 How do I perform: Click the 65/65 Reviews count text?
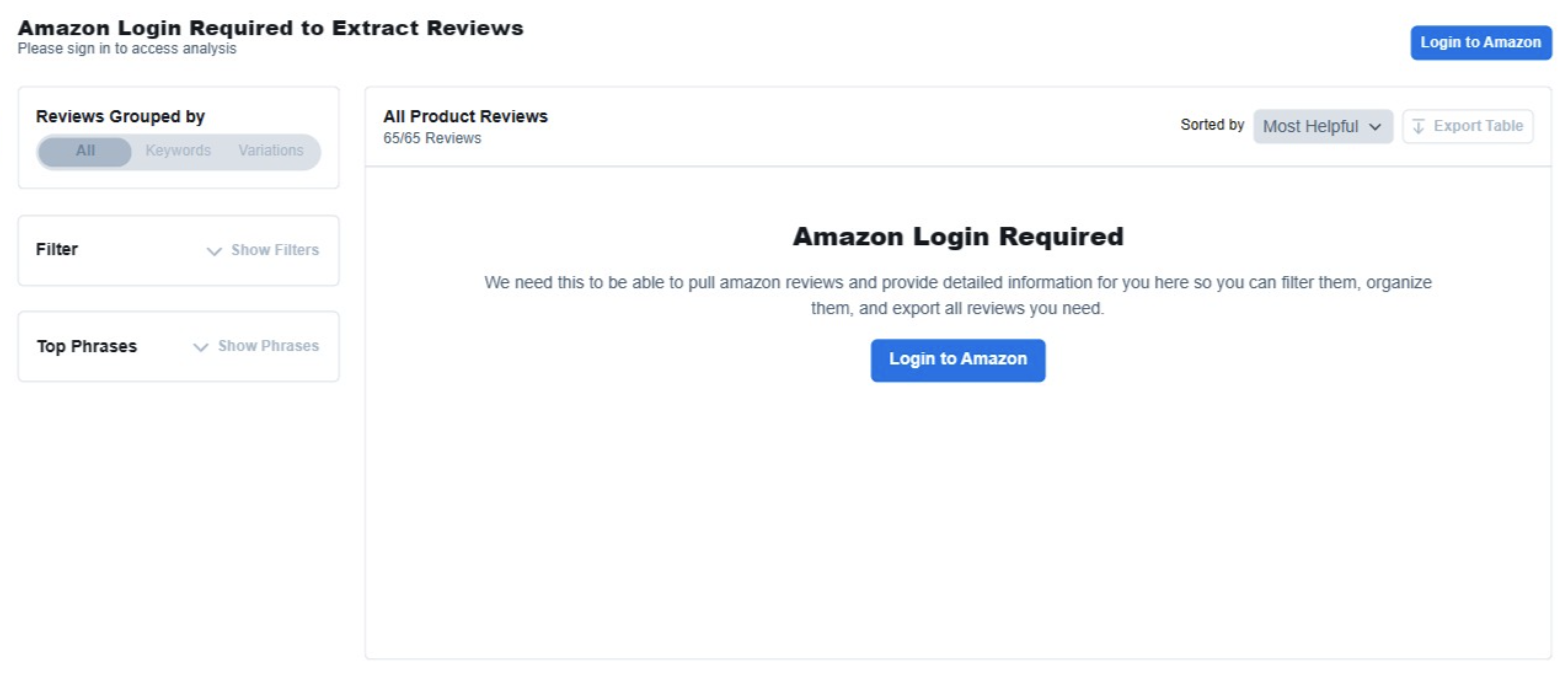click(432, 138)
